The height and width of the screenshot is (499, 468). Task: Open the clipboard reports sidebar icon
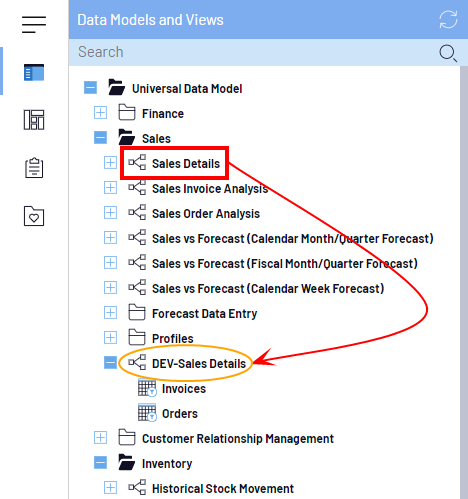click(34, 168)
